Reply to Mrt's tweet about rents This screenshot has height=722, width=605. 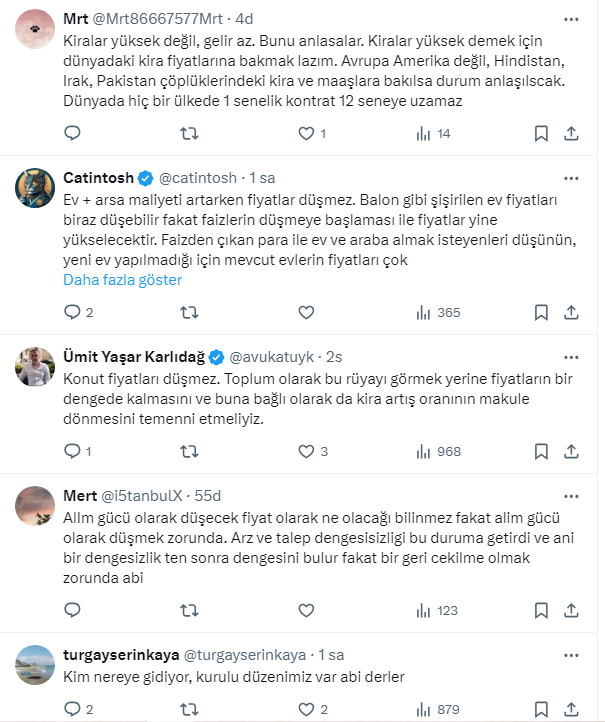[71, 133]
